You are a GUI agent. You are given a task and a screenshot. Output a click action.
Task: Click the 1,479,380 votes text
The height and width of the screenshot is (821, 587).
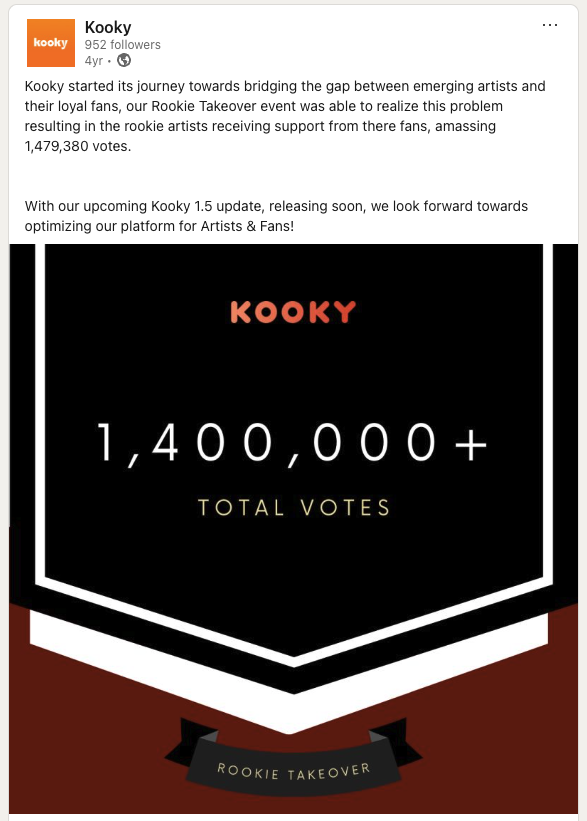coord(77,146)
